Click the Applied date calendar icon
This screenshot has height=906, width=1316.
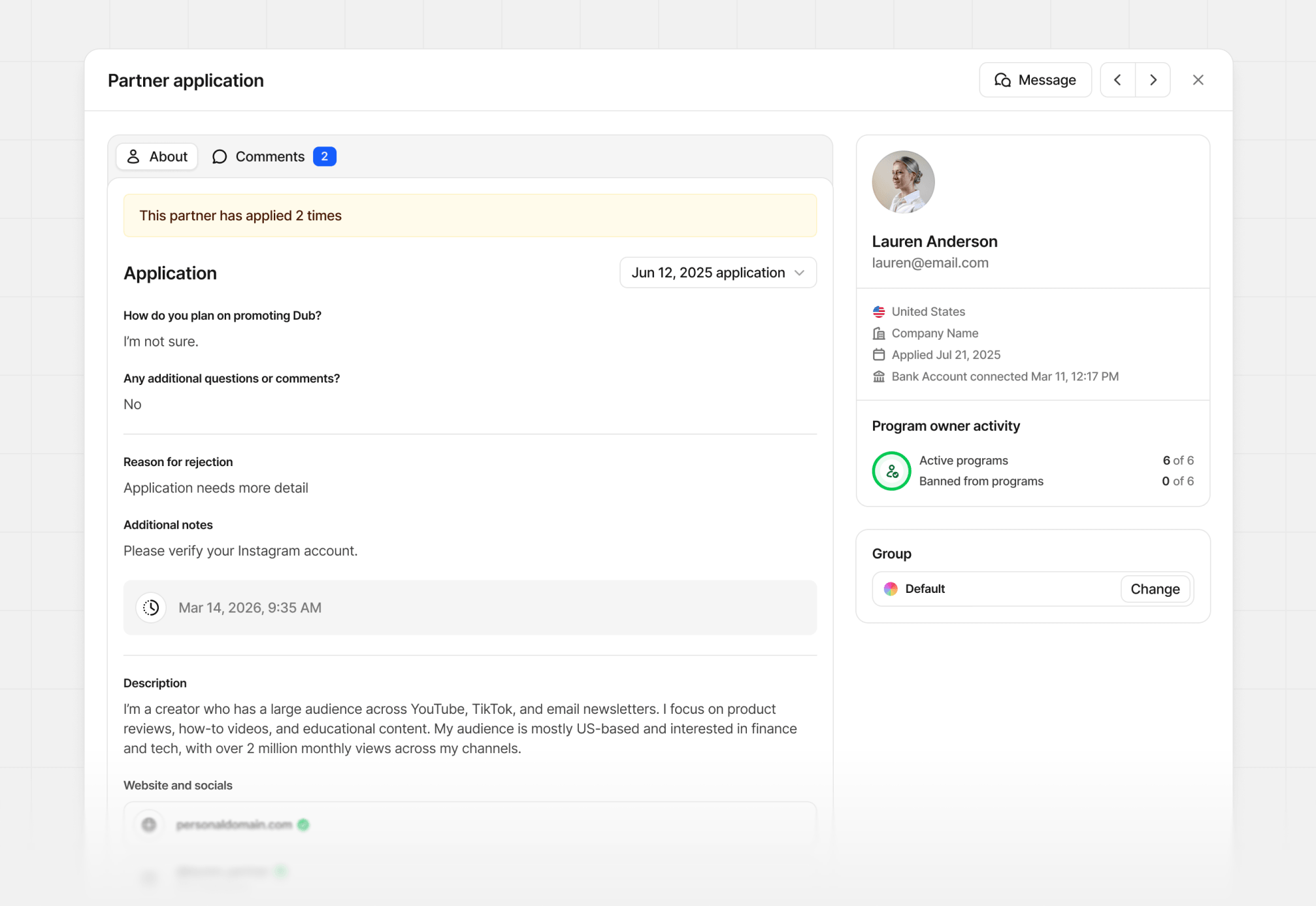pos(879,355)
